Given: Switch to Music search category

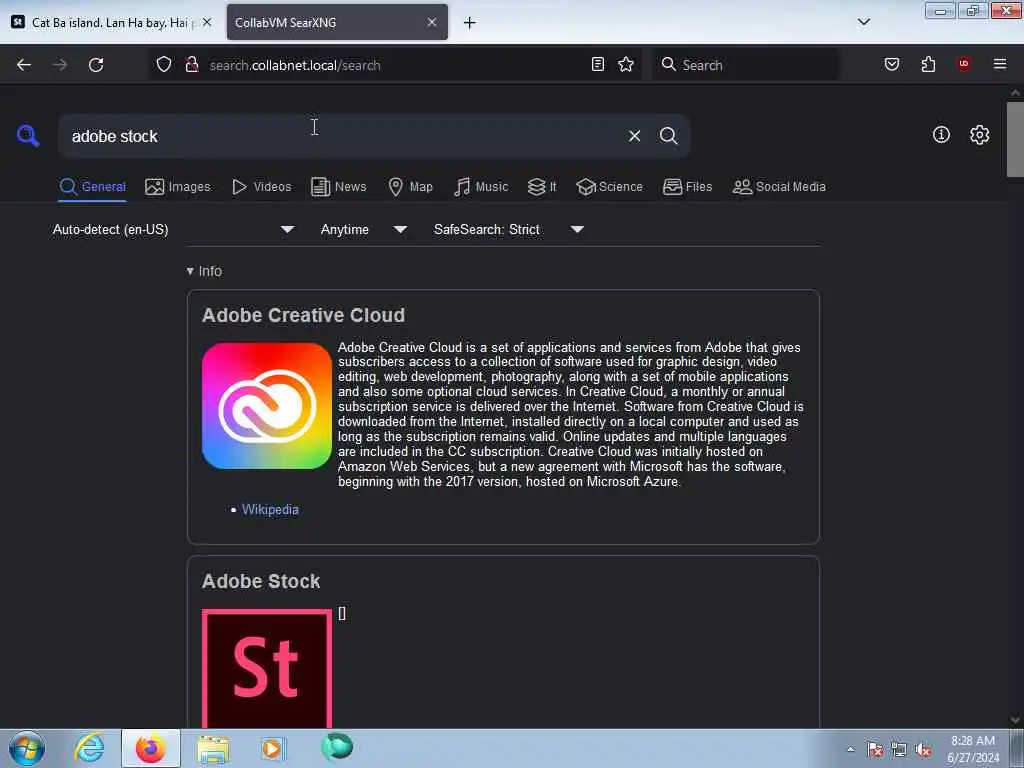Looking at the screenshot, I should click(481, 187).
